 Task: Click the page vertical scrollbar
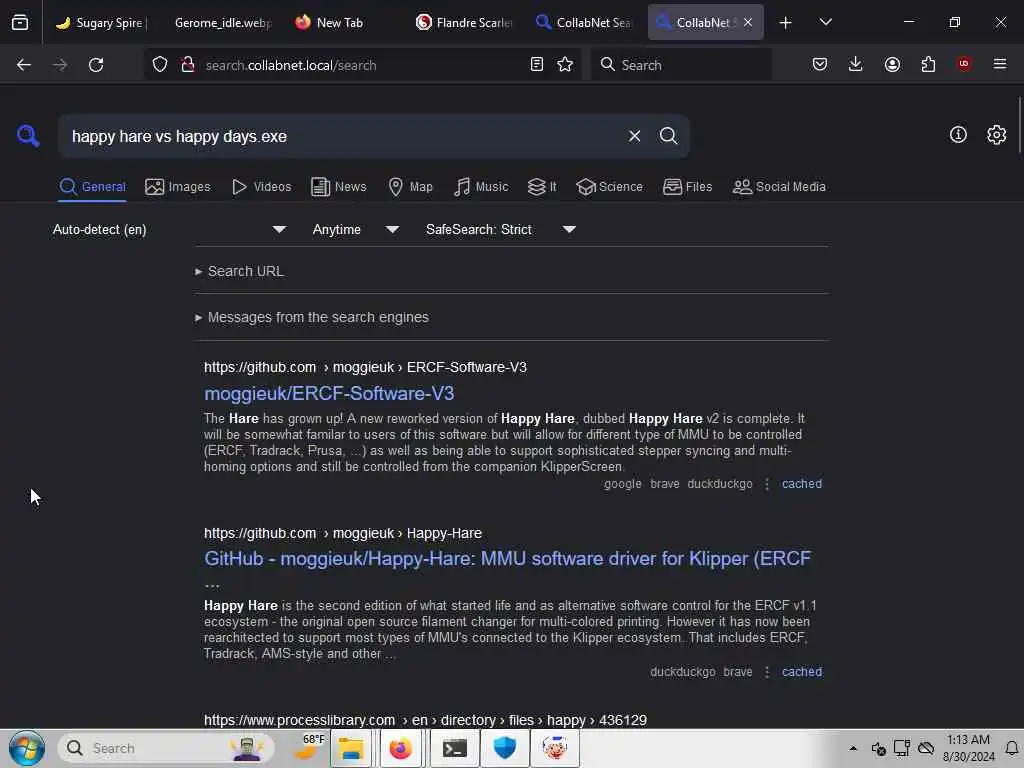pyautogui.click(x=1019, y=125)
